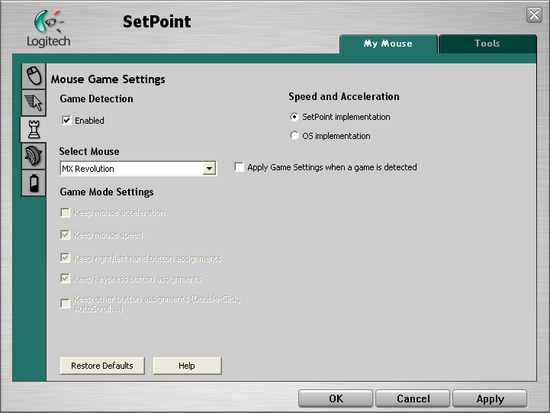
Task: Uncheck the Game Detection Enabled checkbox
Action: pos(66,120)
